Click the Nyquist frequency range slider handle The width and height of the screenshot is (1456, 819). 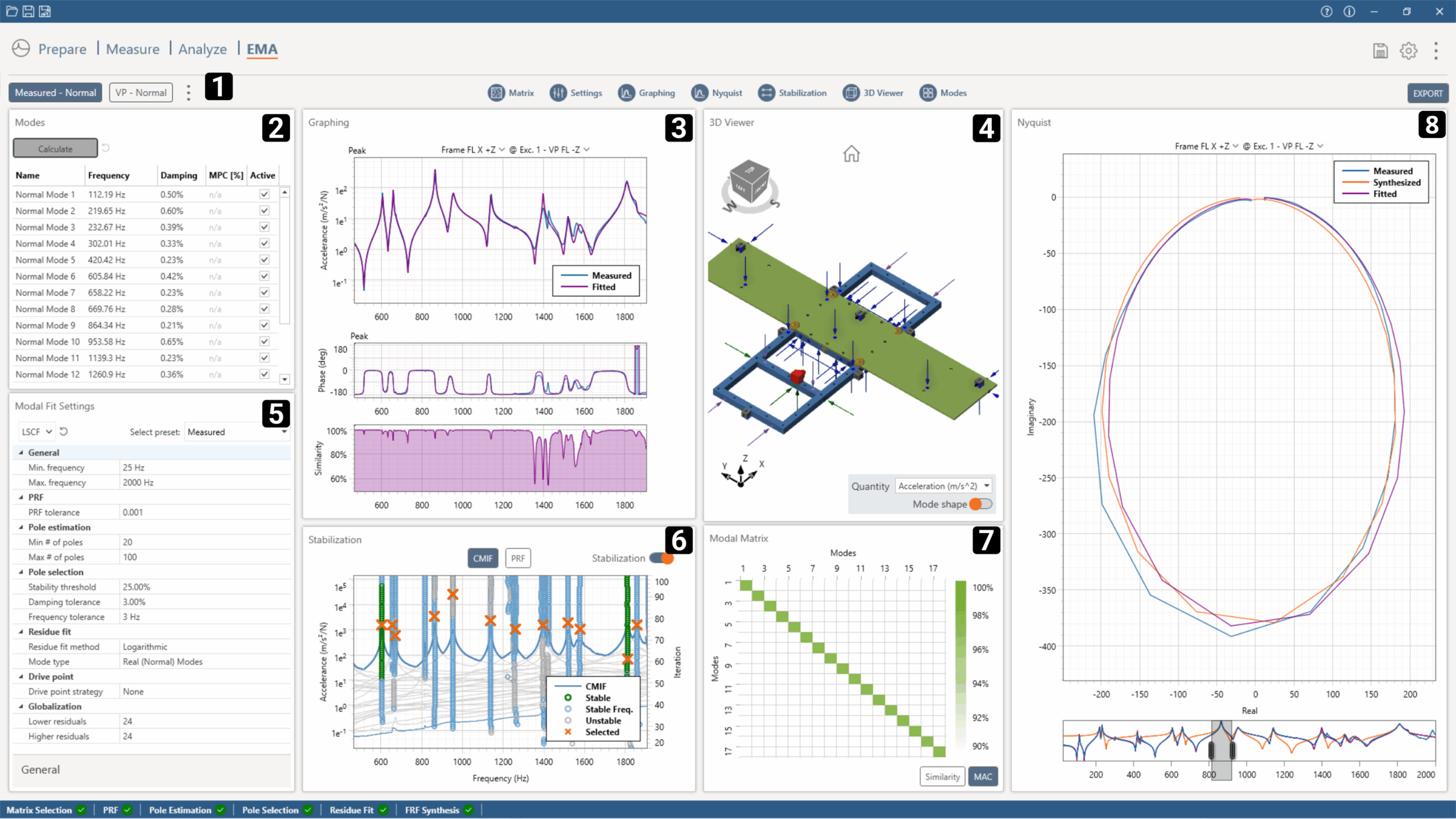(x=1211, y=750)
